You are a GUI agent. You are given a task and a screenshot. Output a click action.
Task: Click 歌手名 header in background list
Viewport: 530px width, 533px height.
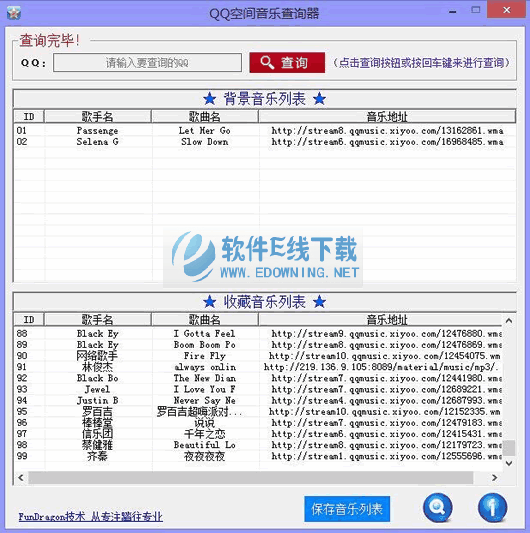98,117
